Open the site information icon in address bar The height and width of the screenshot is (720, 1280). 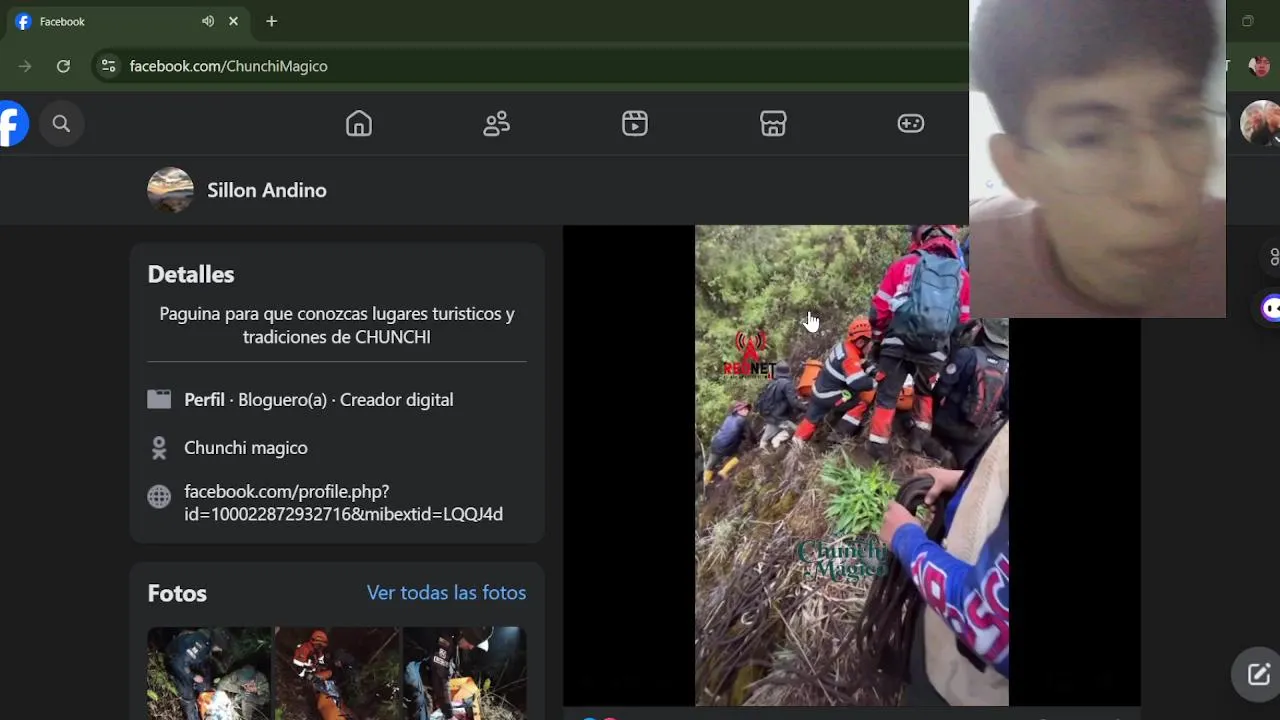coord(108,66)
